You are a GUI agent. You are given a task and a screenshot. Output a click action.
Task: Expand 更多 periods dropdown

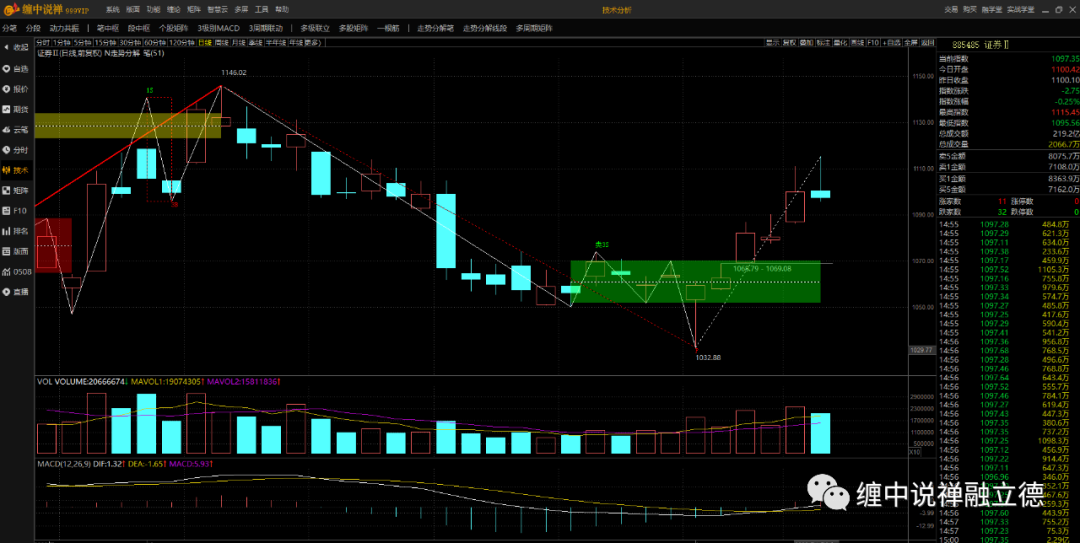tap(312, 43)
